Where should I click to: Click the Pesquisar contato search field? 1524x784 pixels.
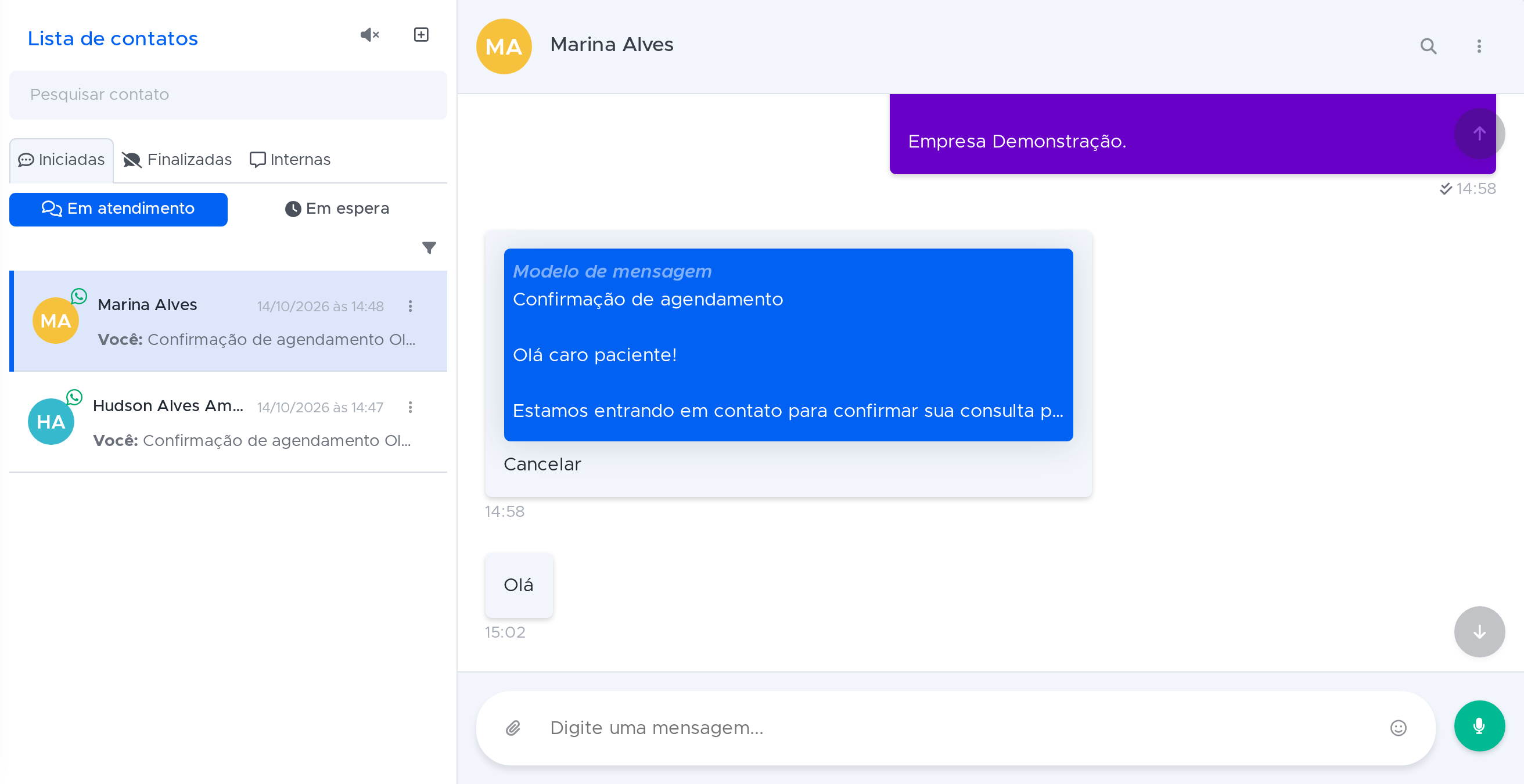228,95
